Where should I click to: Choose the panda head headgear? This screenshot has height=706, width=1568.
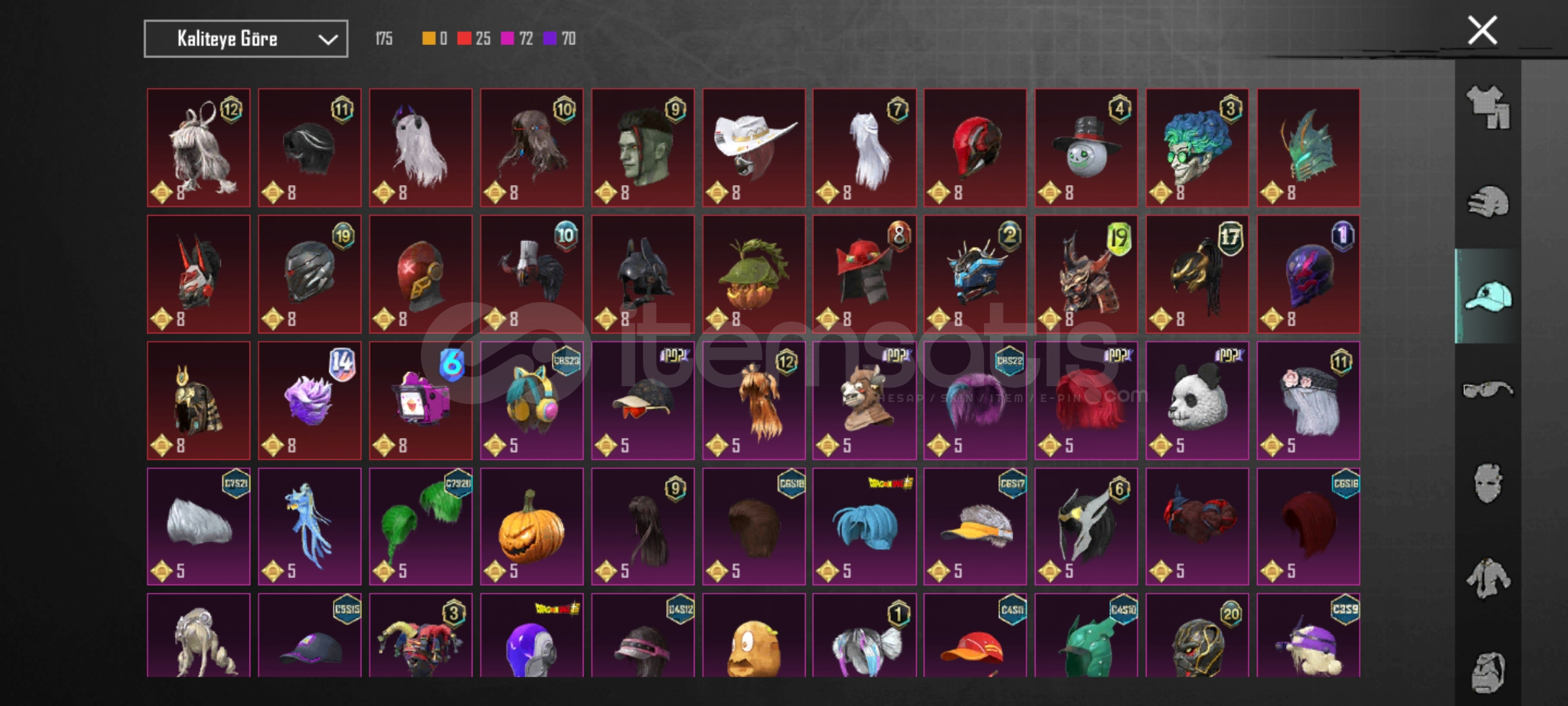click(x=1198, y=400)
